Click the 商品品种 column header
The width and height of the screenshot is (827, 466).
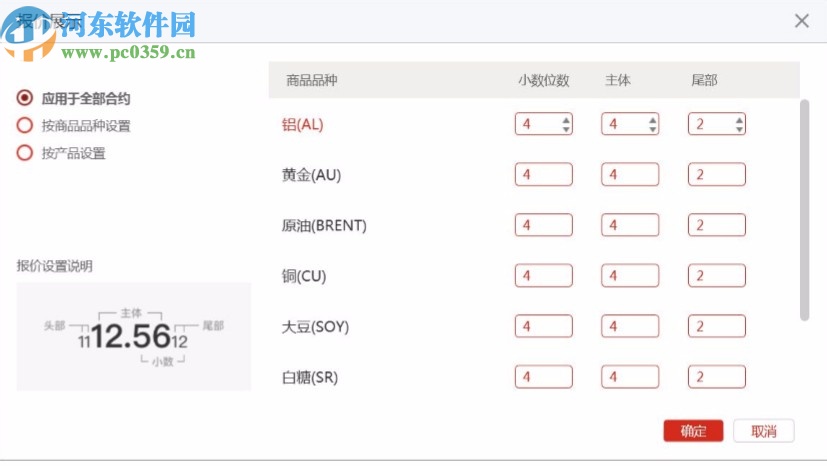pos(312,80)
